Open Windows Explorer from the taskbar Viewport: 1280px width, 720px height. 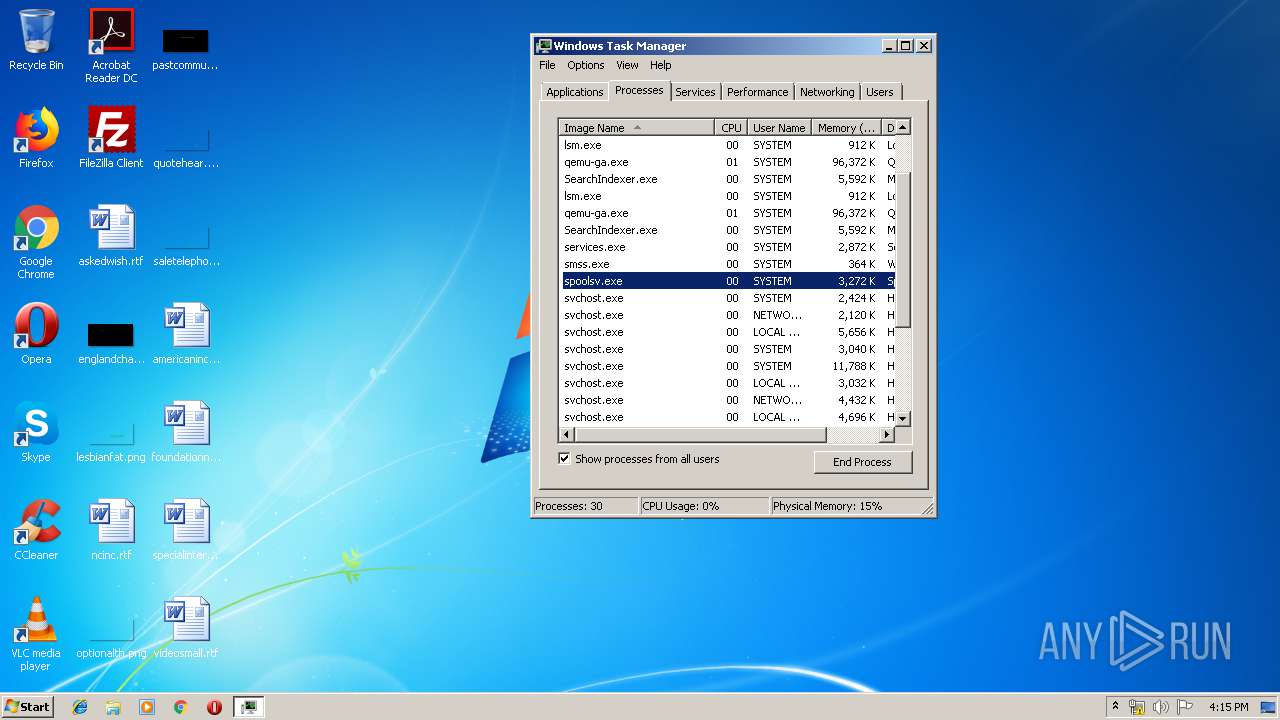[x=113, y=707]
